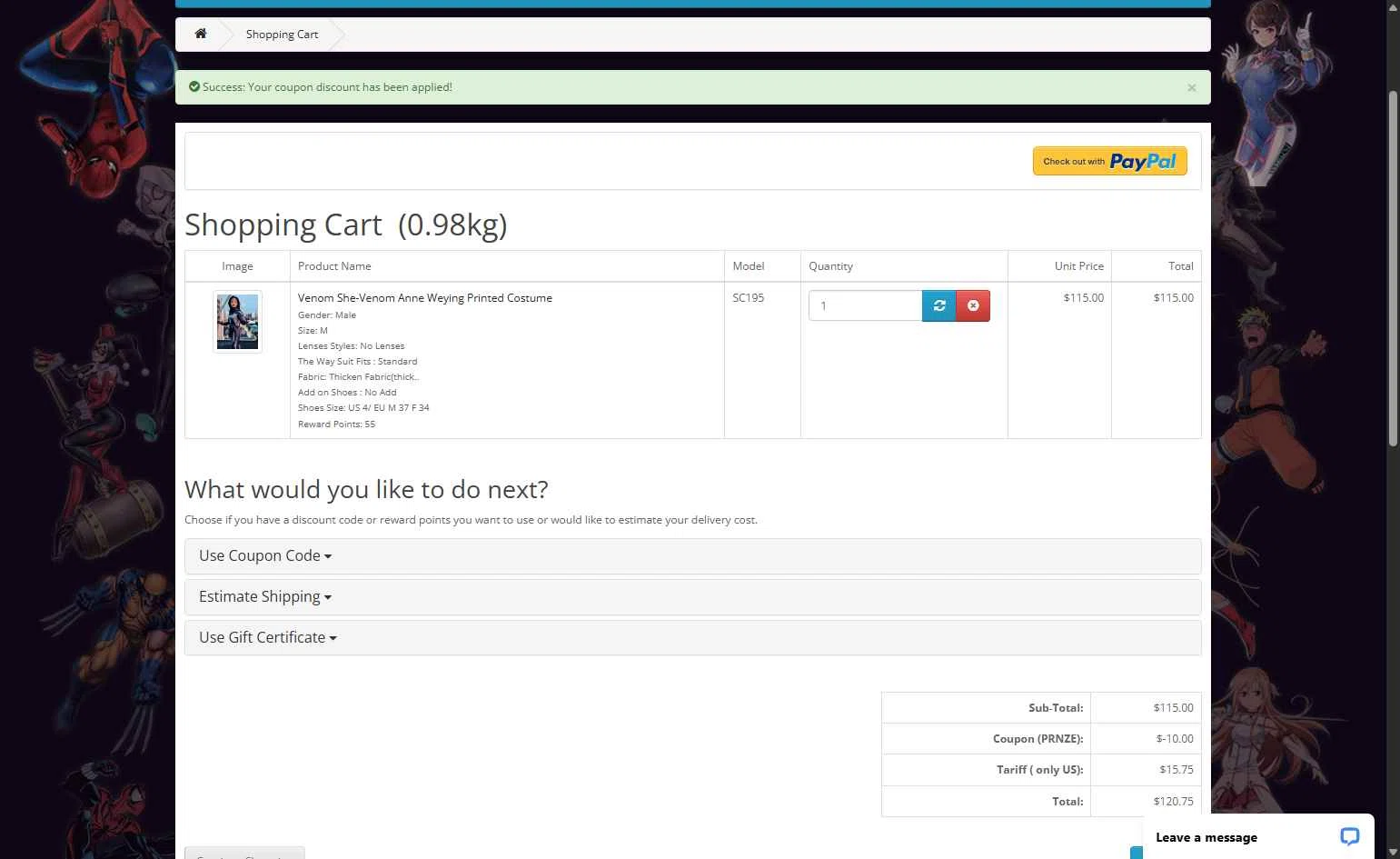
Task: Click the Shopping Cart (0.98kg) heading
Action: 345,225
